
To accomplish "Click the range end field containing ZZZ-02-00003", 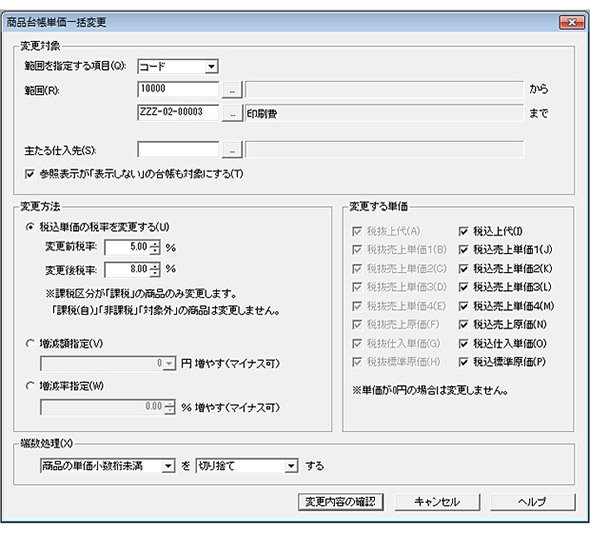I will point(178,112).
